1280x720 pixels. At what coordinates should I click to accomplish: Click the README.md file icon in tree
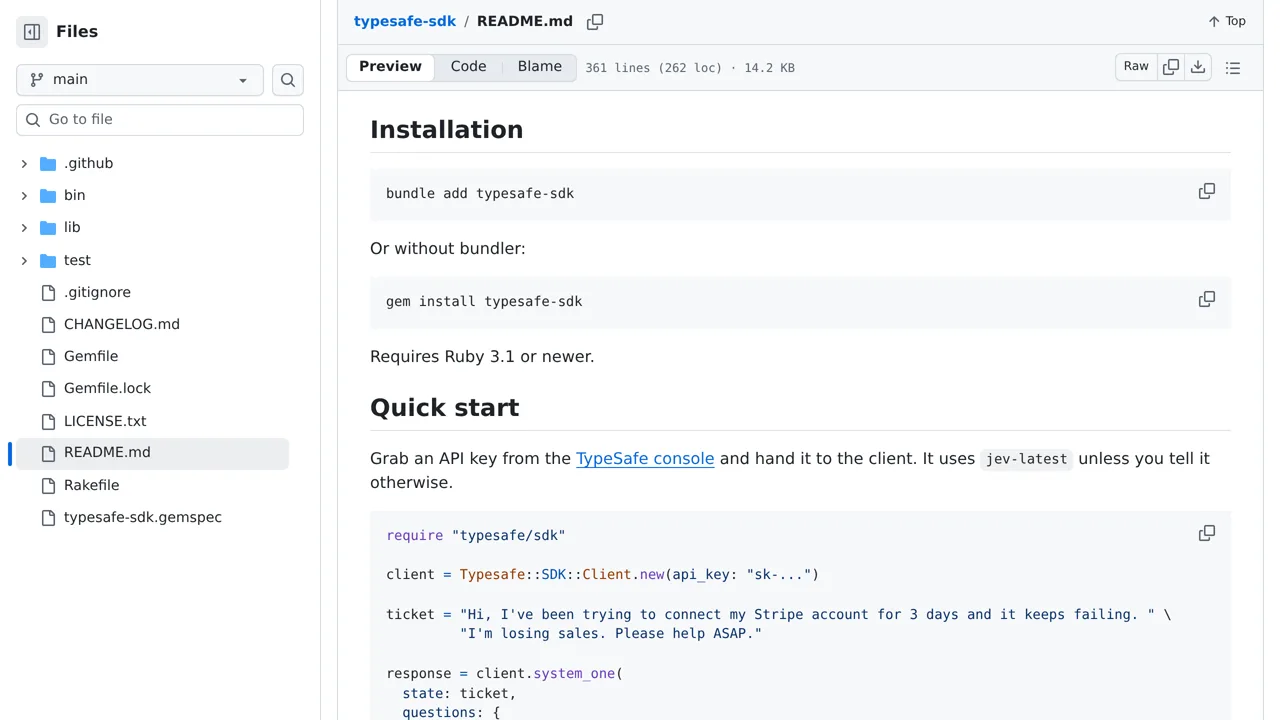coord(48,453)
